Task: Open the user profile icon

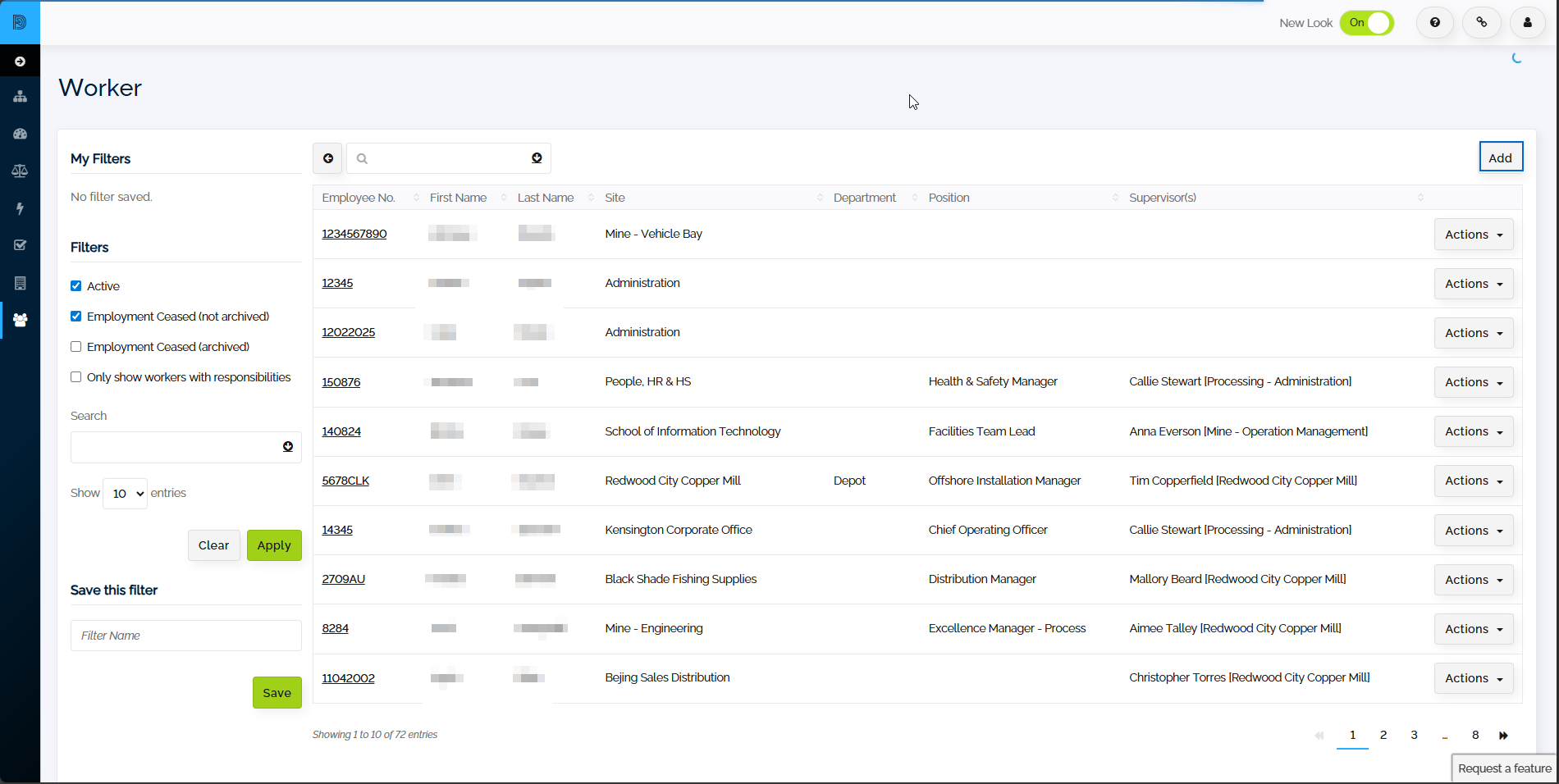Action: [x=1527, y=23]
